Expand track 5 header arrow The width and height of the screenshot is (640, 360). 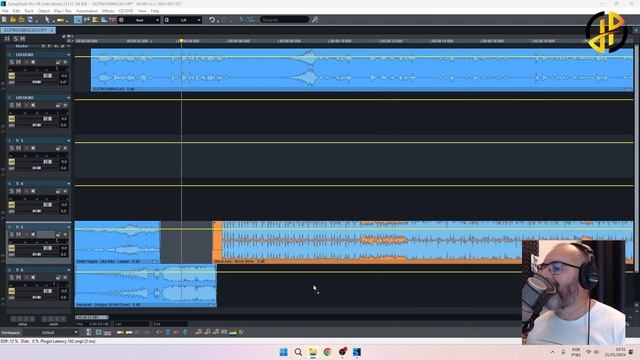coord(69,227)
